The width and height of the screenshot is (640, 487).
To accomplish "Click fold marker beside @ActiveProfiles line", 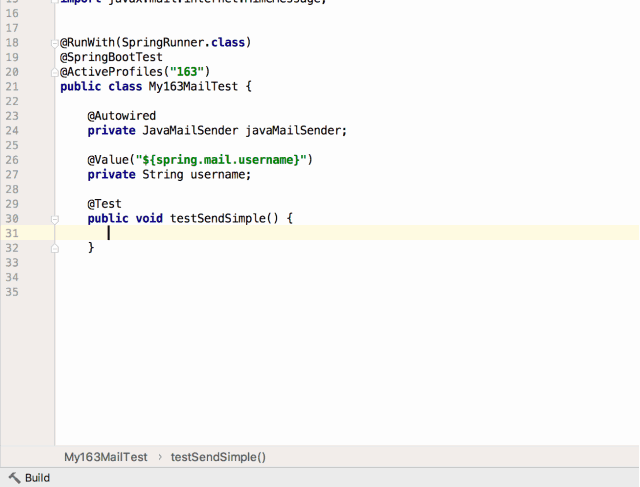I will pos(56,72).
